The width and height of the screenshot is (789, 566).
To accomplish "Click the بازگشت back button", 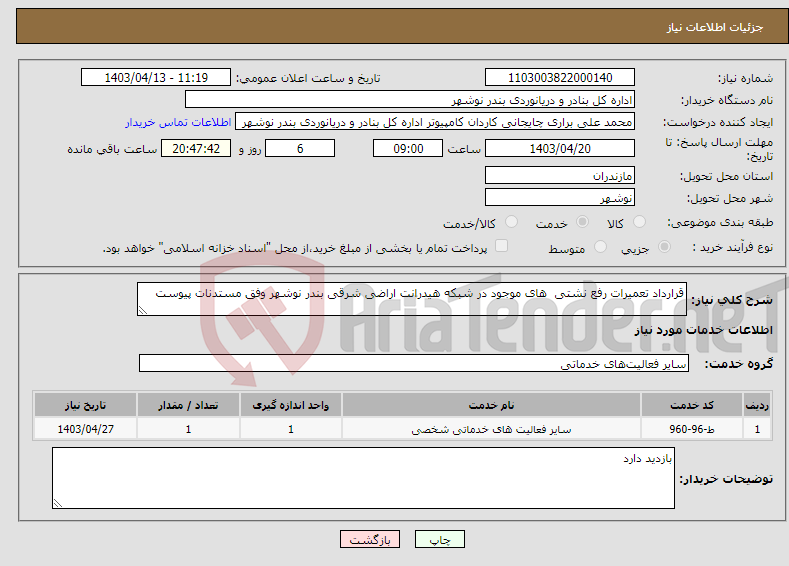I will (x=370, y=539).
